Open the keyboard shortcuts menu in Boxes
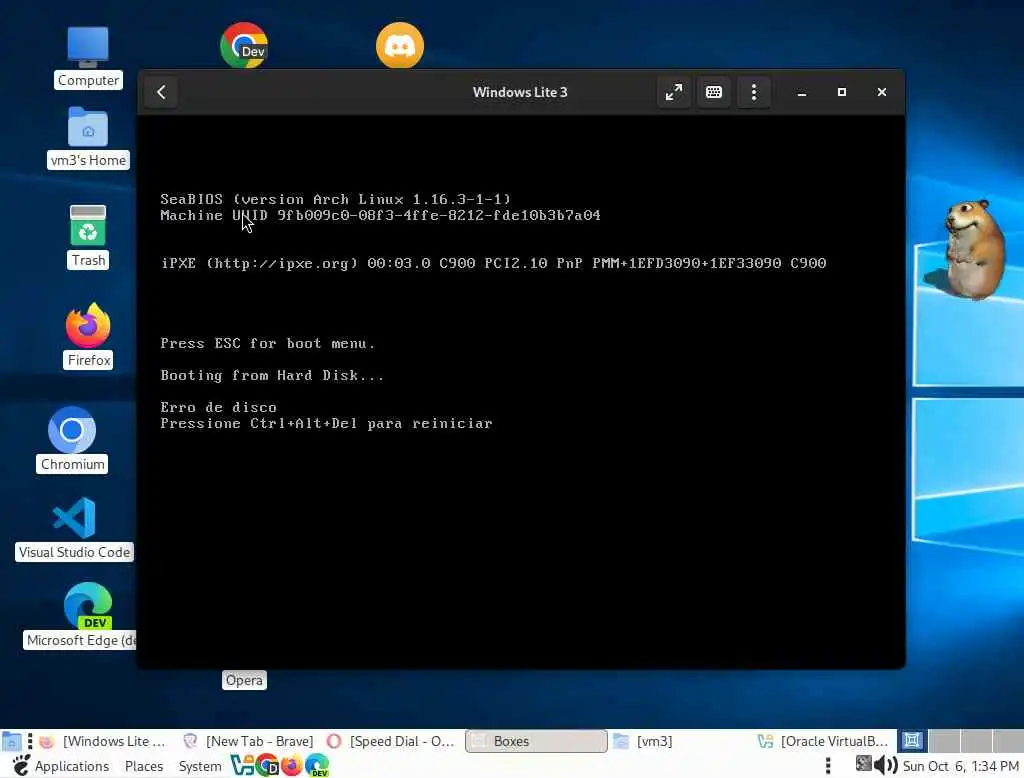The width and height of the screenshot is (1024, 778). pyautogui.click(x=714, y=92)
